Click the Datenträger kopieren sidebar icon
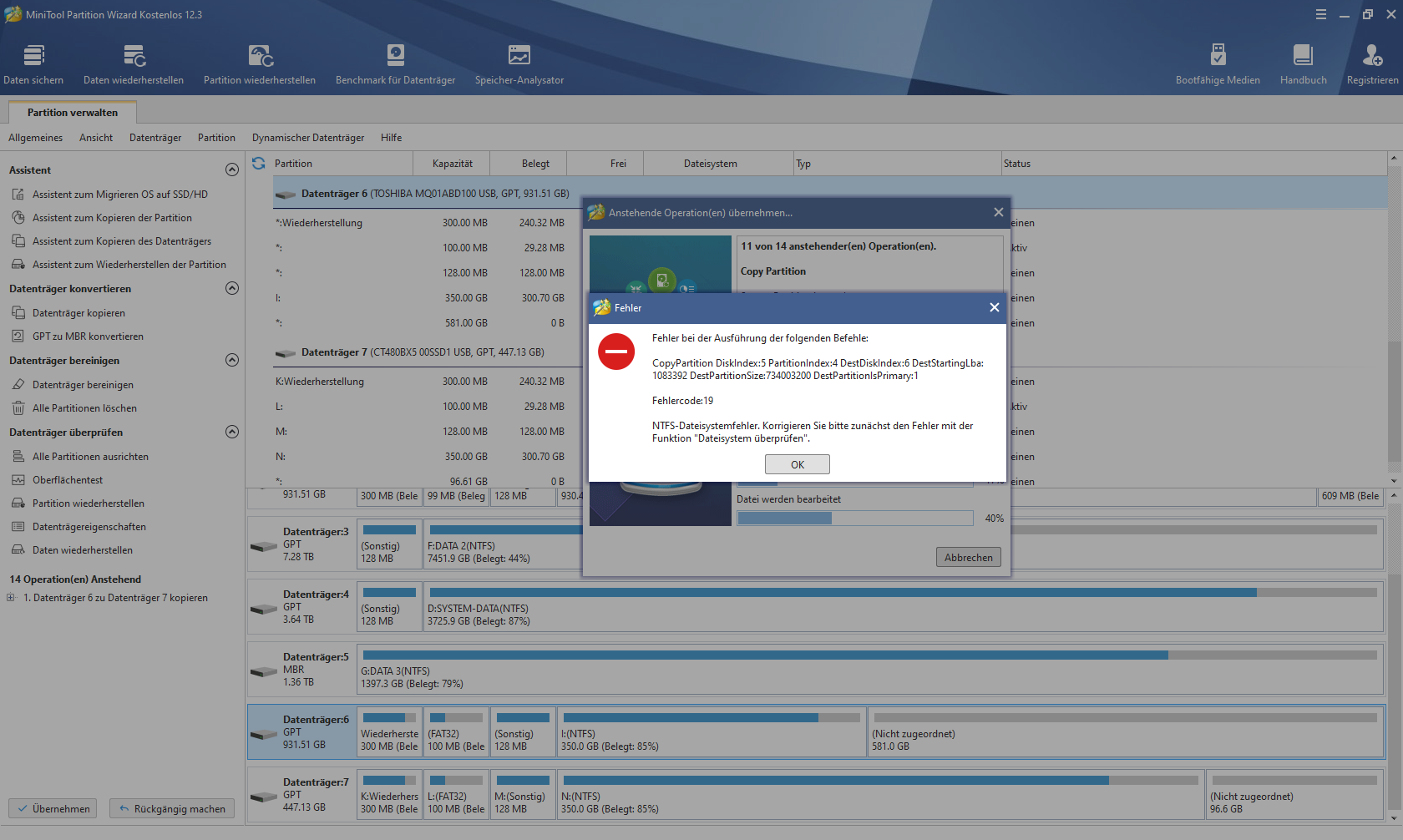 click(18, 313)
